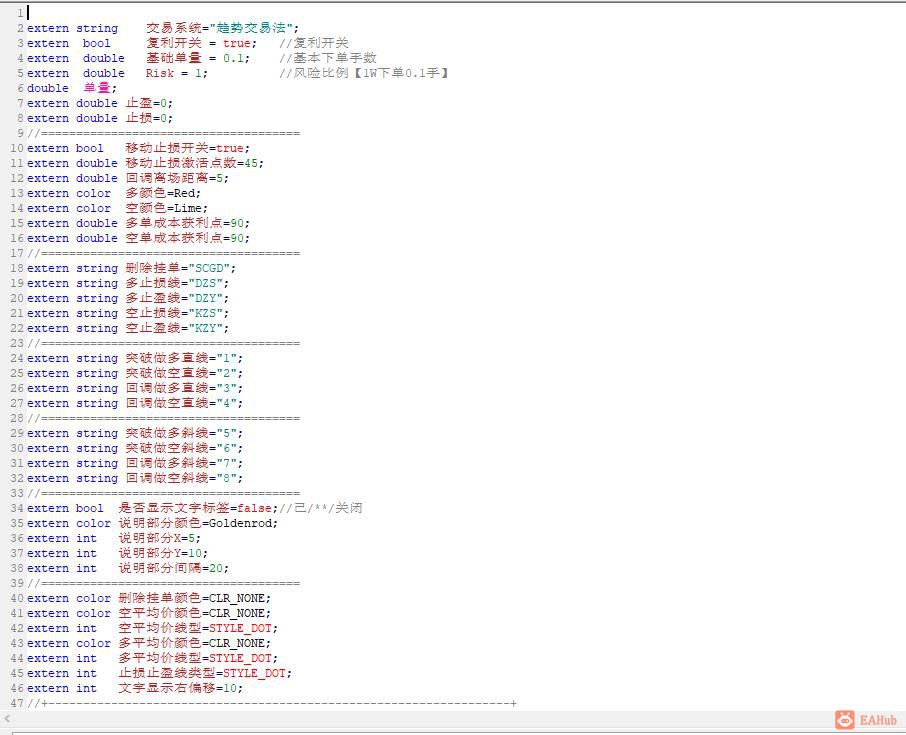Click the 空止损线="KZS" line
Viewport: 906px width, 735px height.
tap(128, 313)
